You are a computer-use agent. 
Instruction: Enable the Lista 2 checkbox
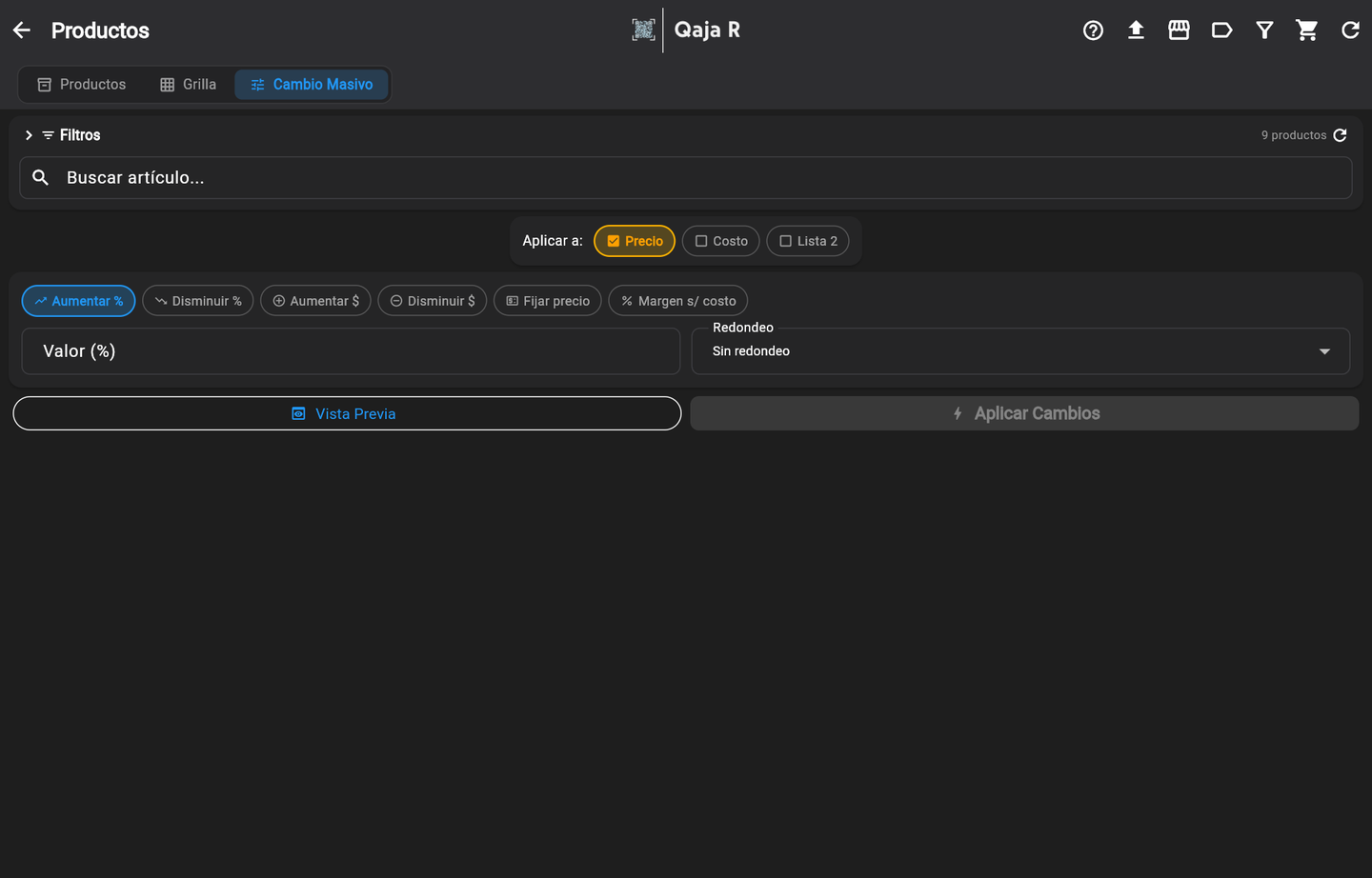point(808,241)
